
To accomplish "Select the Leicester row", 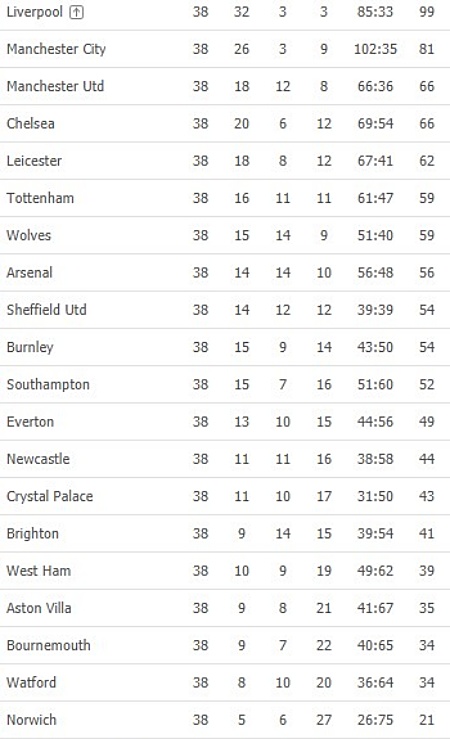I will pos(225,161).
